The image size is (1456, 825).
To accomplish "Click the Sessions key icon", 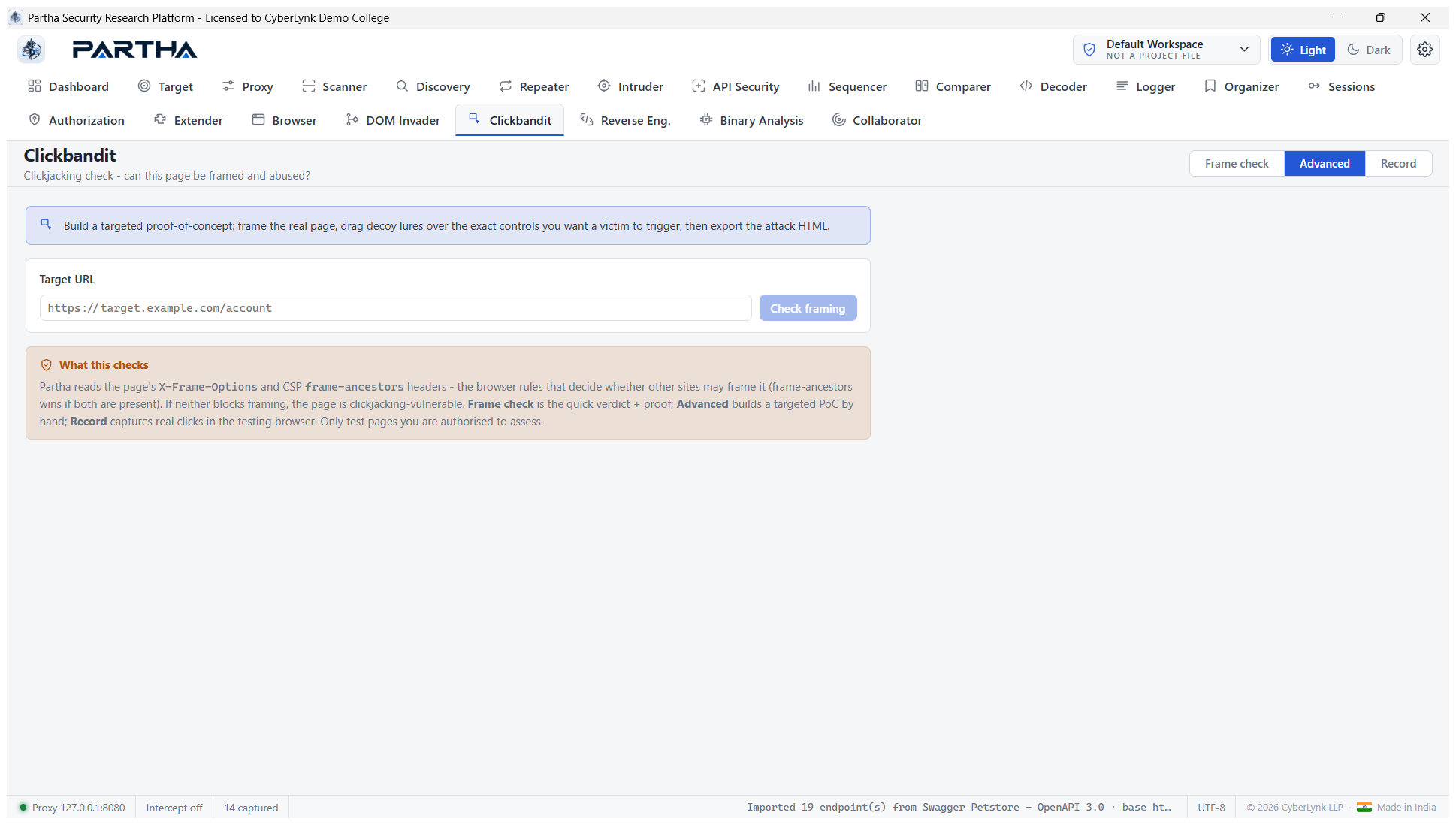I will 1314,86.
